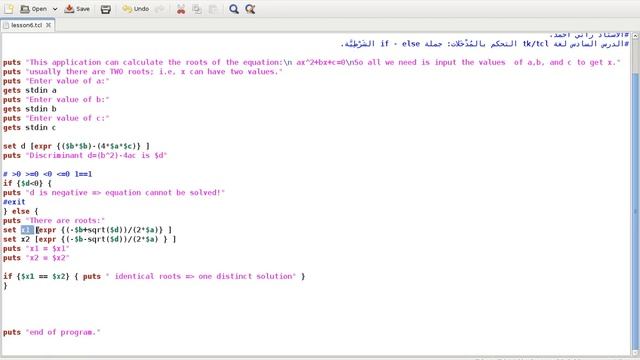Expand the Open recent files dropdown arrow
The height and width of the screenshot is (360, 640).
pos(55,9)
